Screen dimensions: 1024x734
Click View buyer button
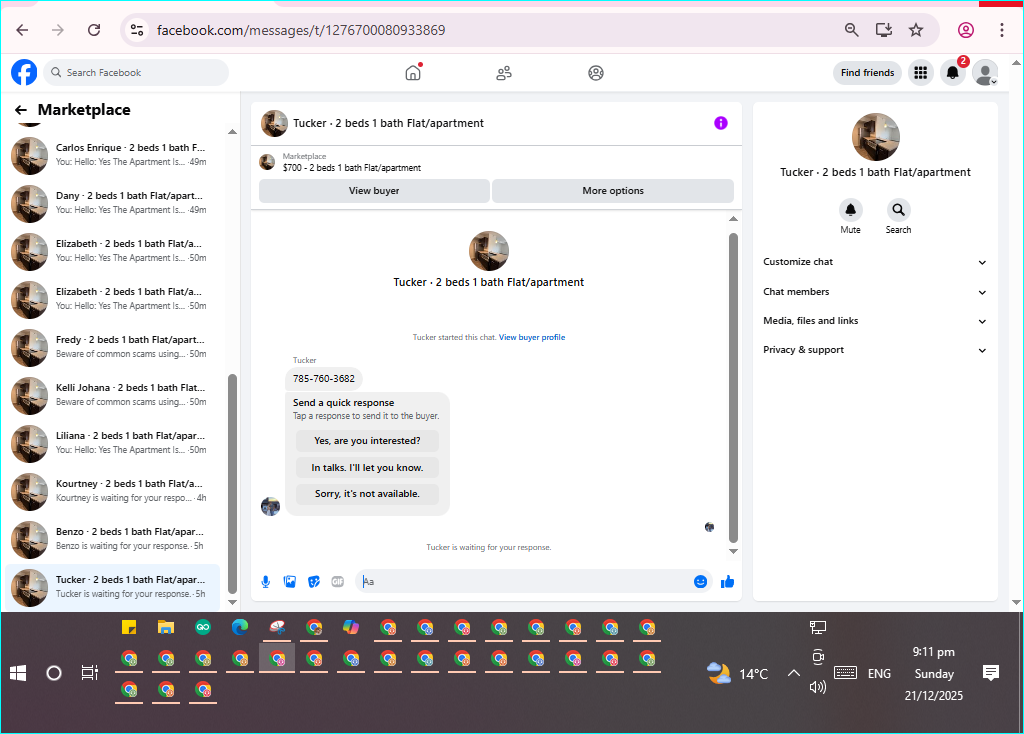[374, 191]
